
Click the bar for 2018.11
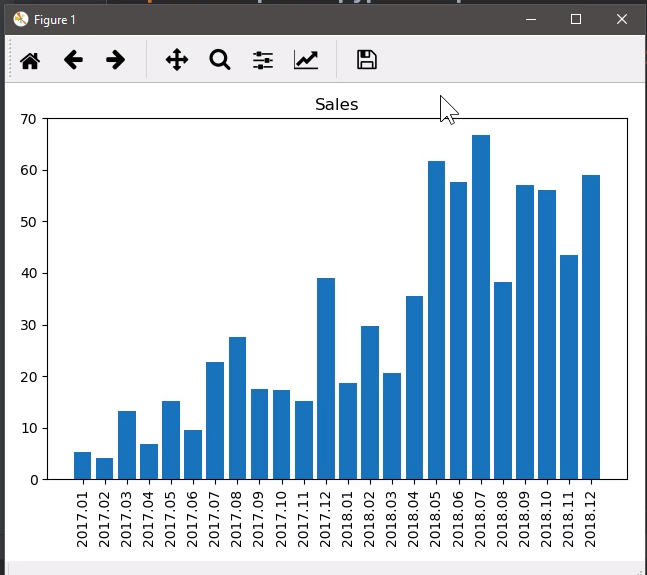(x=569, y=367)
